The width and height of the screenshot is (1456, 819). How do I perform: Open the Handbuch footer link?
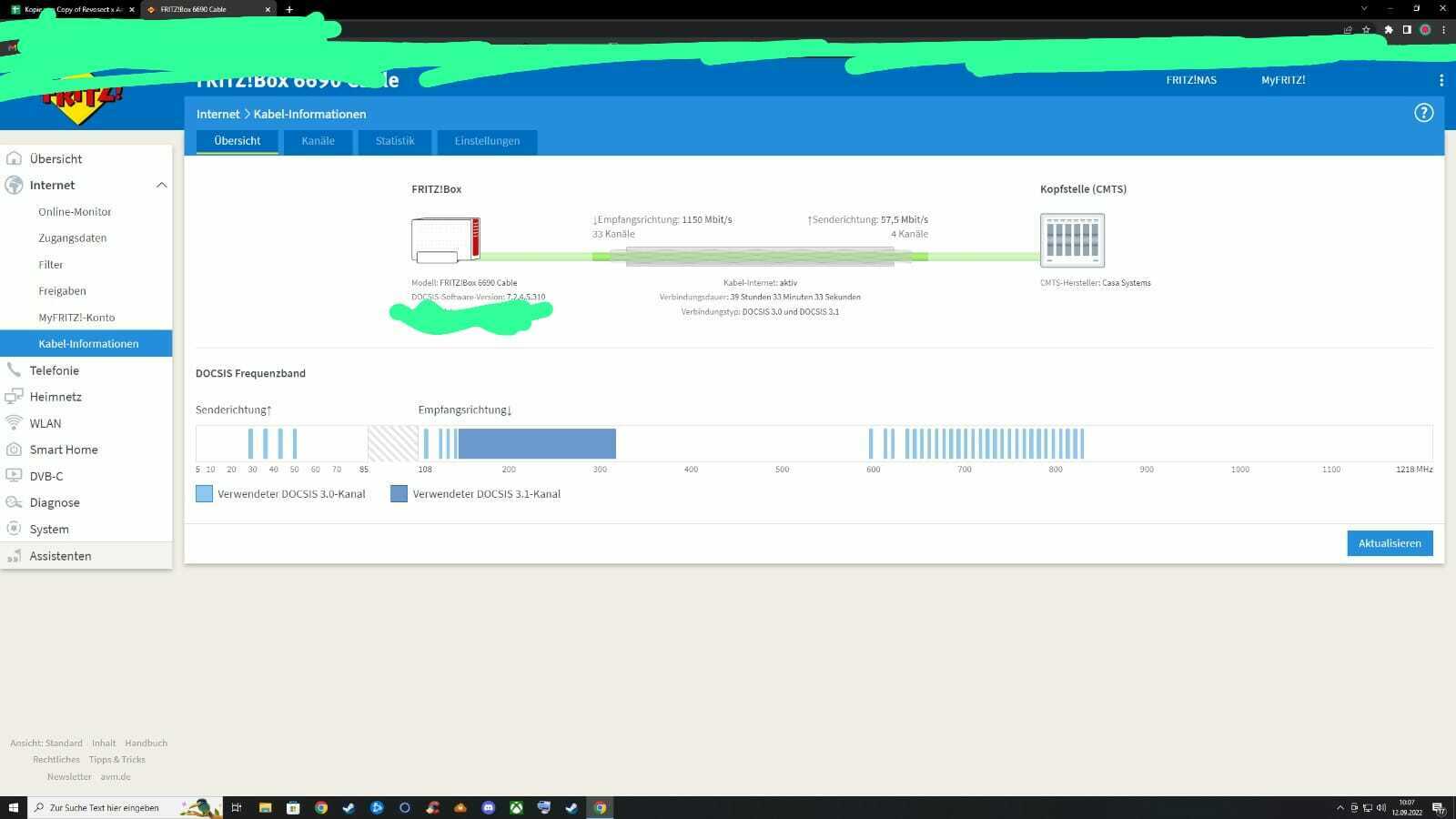click(146, 743)
